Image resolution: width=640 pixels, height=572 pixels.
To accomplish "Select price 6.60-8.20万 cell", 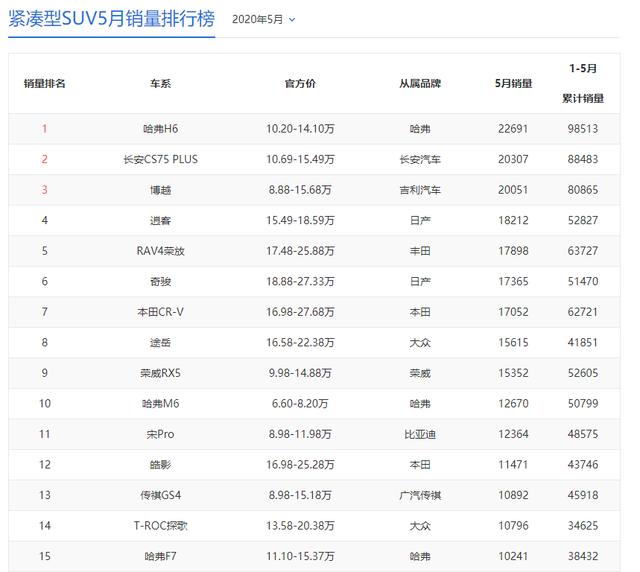I will 300,403.
